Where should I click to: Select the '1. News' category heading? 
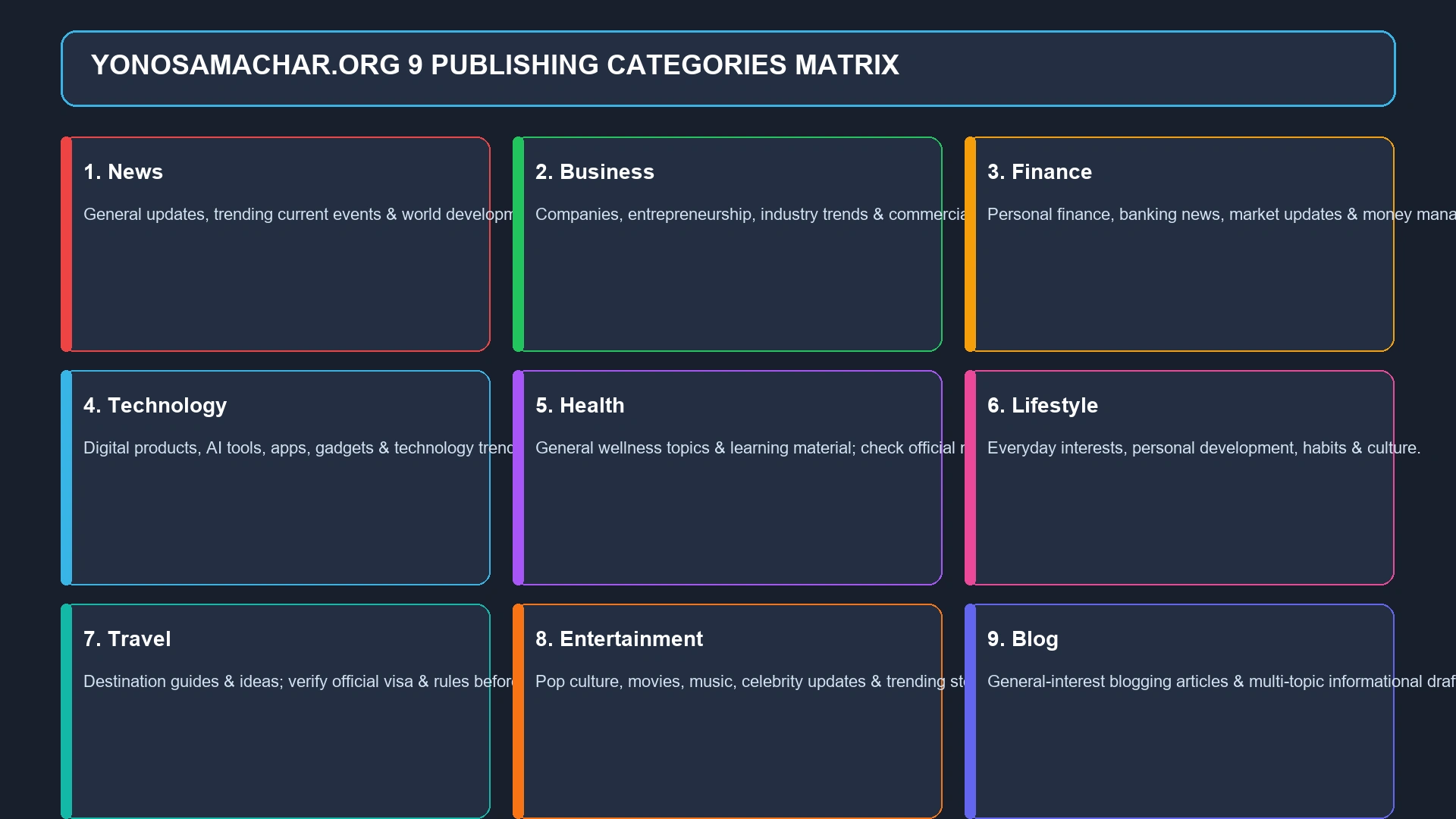point(123,172)
